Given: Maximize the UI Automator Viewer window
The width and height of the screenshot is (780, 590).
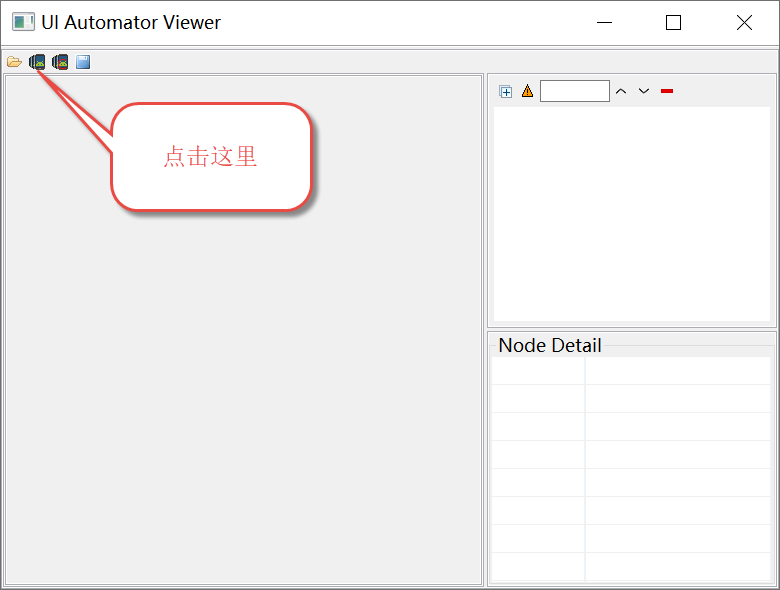Looking at the screenshot, I should 673,22.
